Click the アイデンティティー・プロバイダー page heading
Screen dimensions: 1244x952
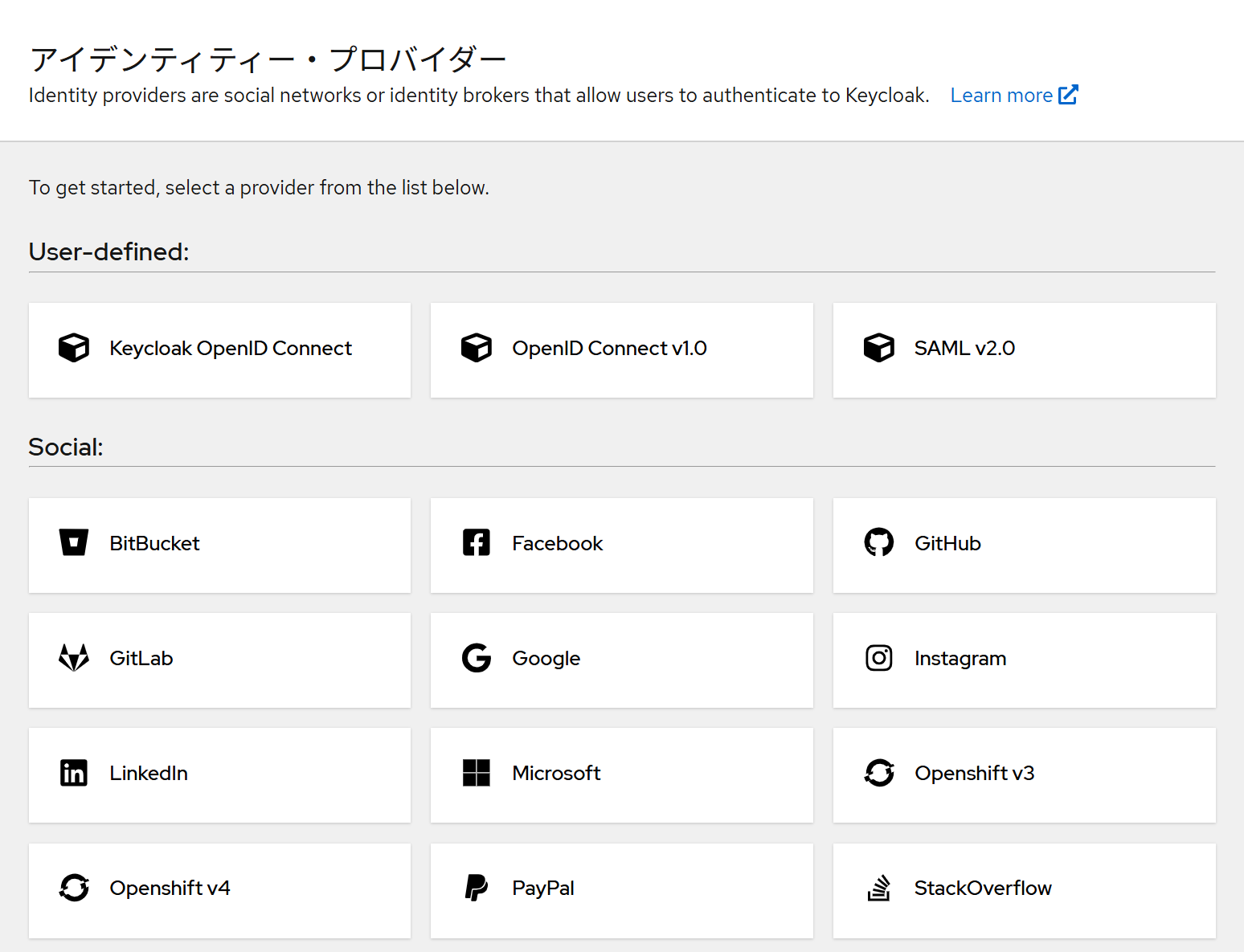click(x=268, y=59)
